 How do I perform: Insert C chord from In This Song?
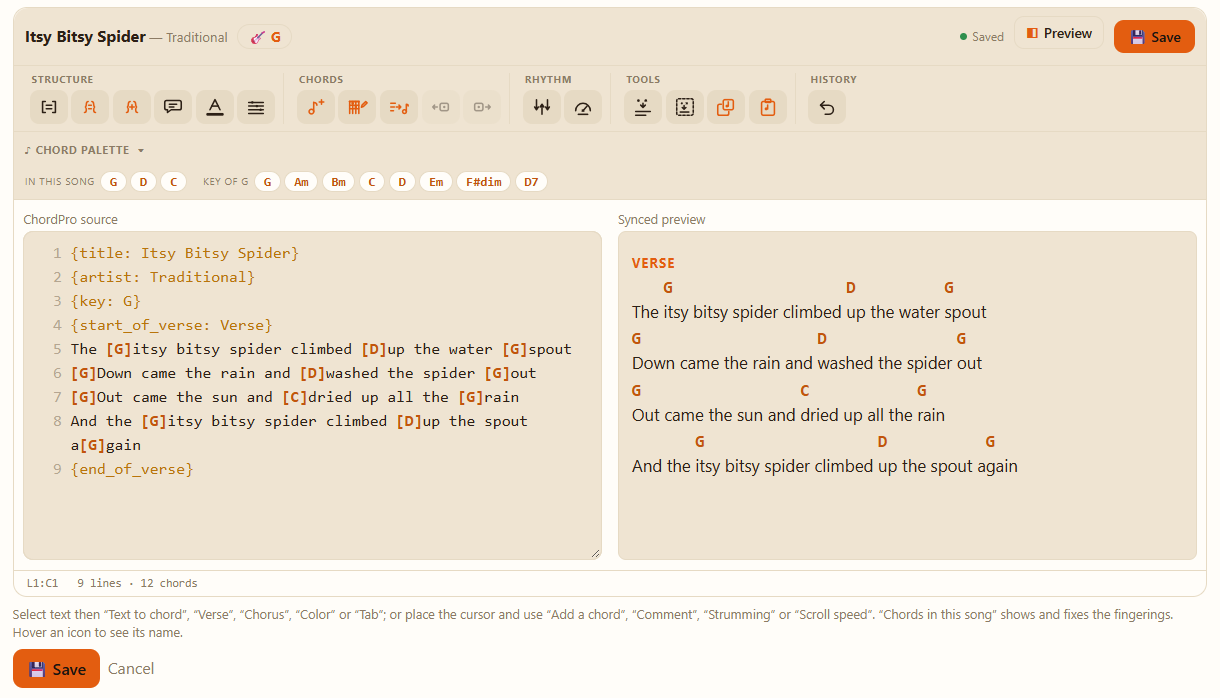(173, 182)
